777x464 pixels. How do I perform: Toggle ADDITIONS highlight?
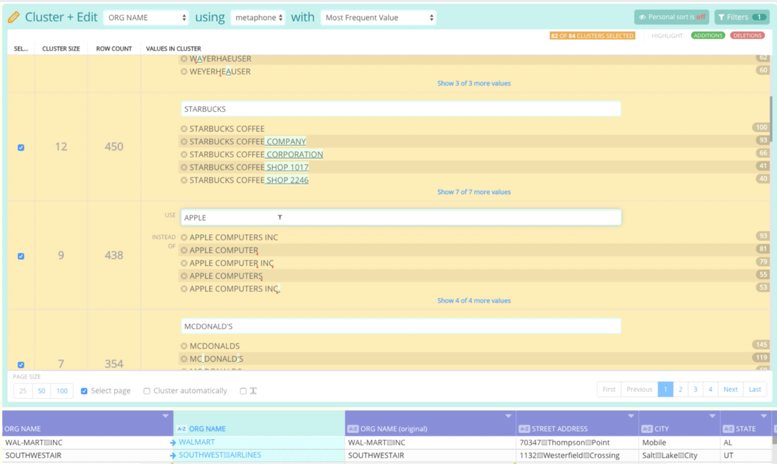(x=708, y=36)
